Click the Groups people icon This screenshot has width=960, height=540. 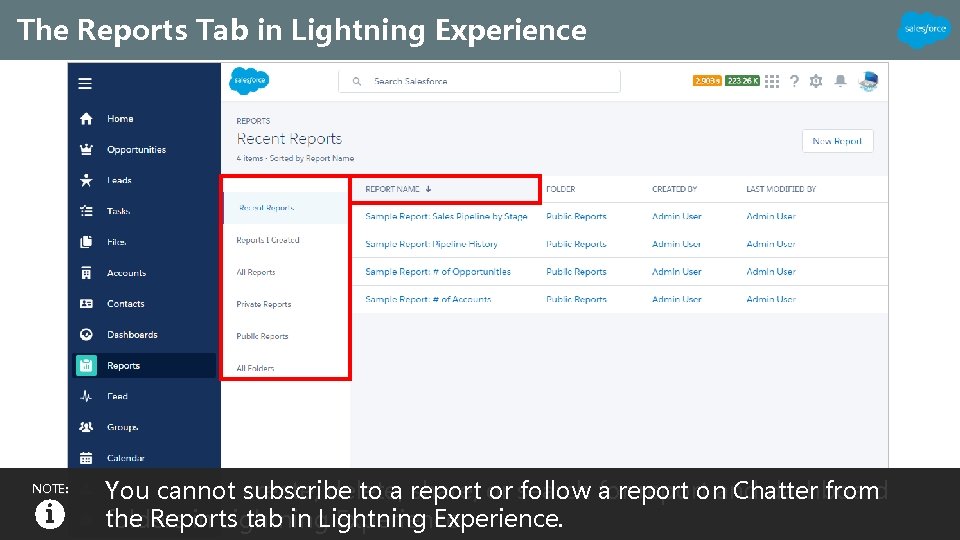click(x=86, y=427)
